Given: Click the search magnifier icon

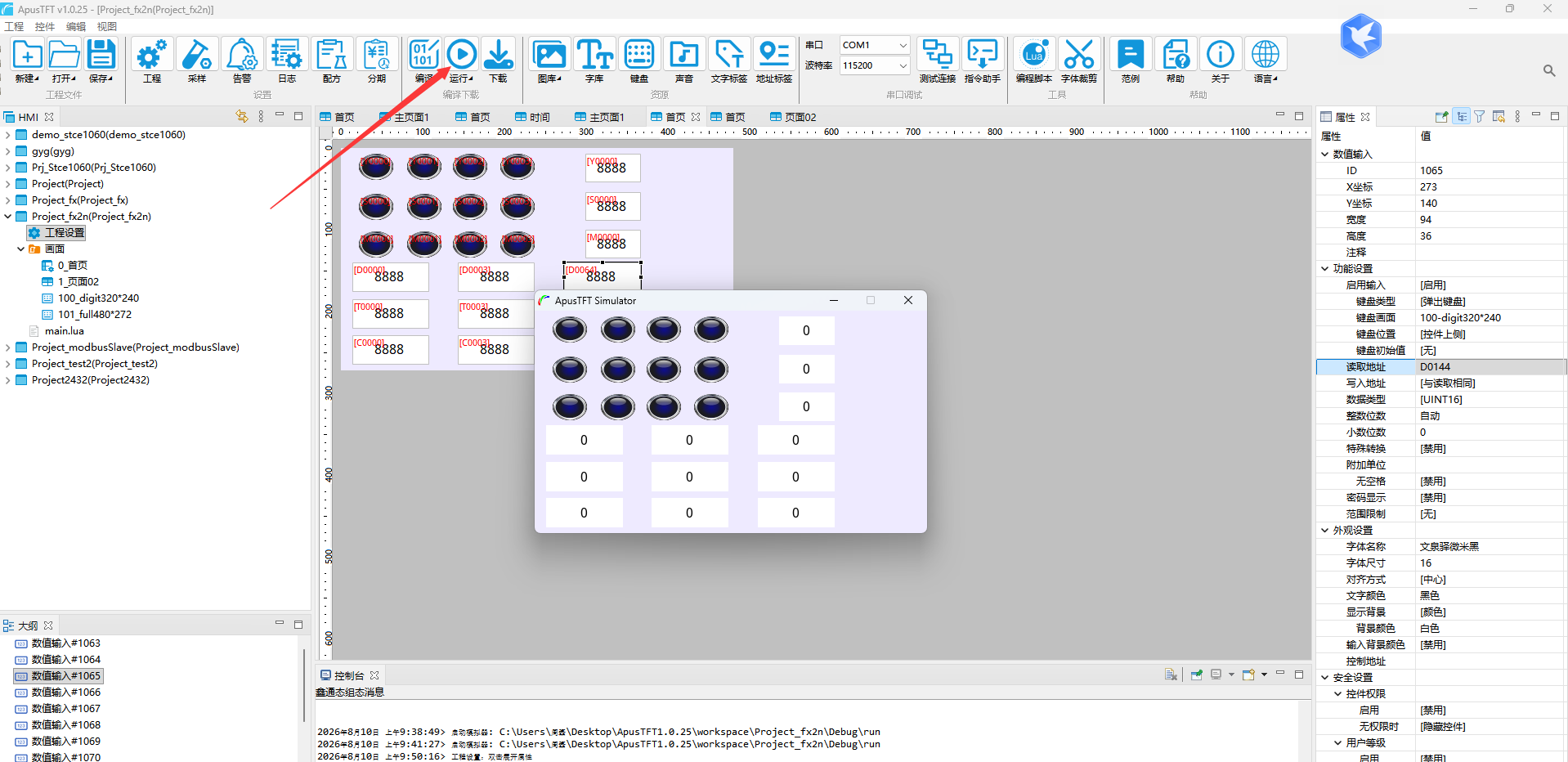Looking at the screenshot, I should coord(1549,71).
